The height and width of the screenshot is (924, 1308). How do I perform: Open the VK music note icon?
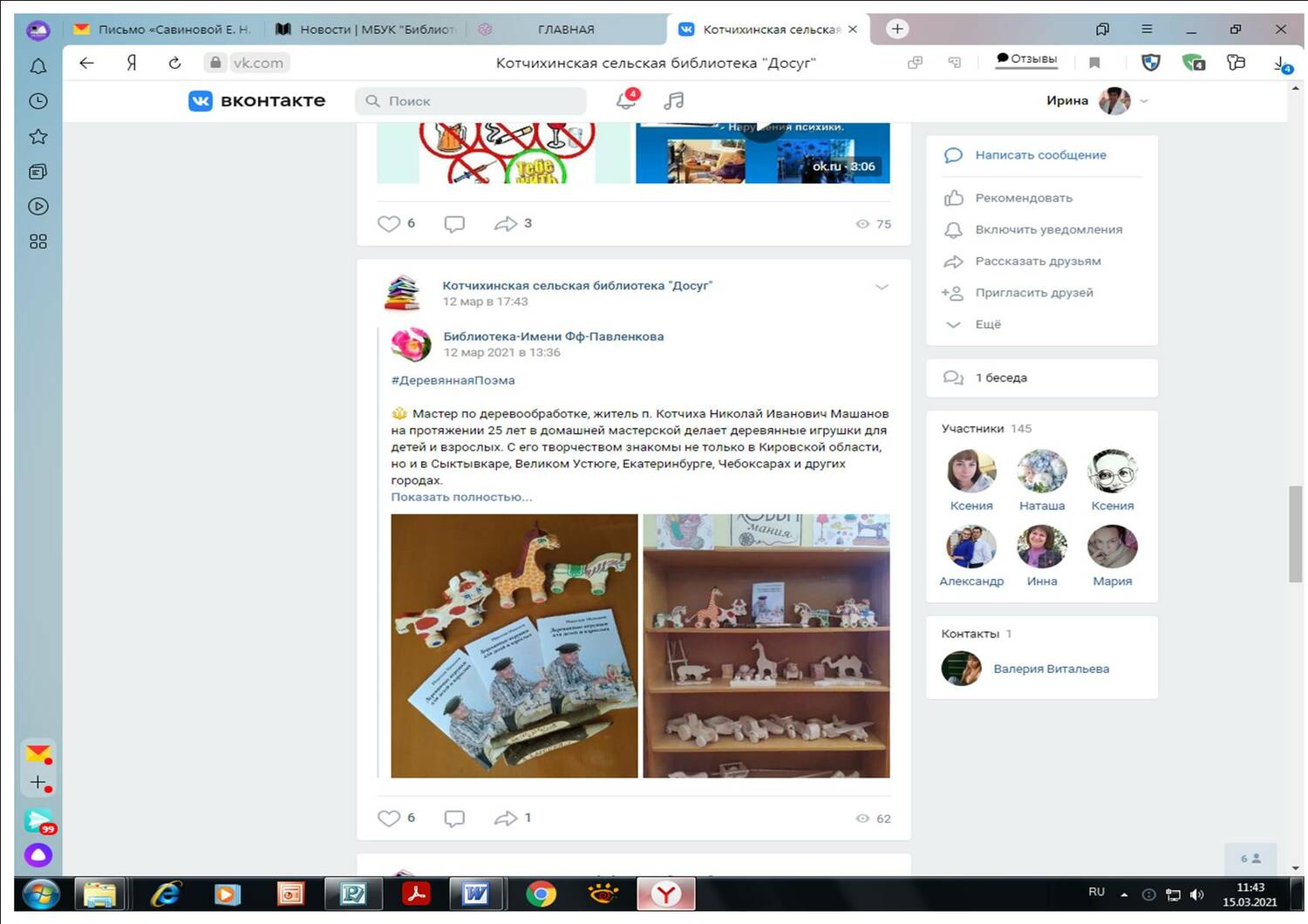click(x=673, y=101)
